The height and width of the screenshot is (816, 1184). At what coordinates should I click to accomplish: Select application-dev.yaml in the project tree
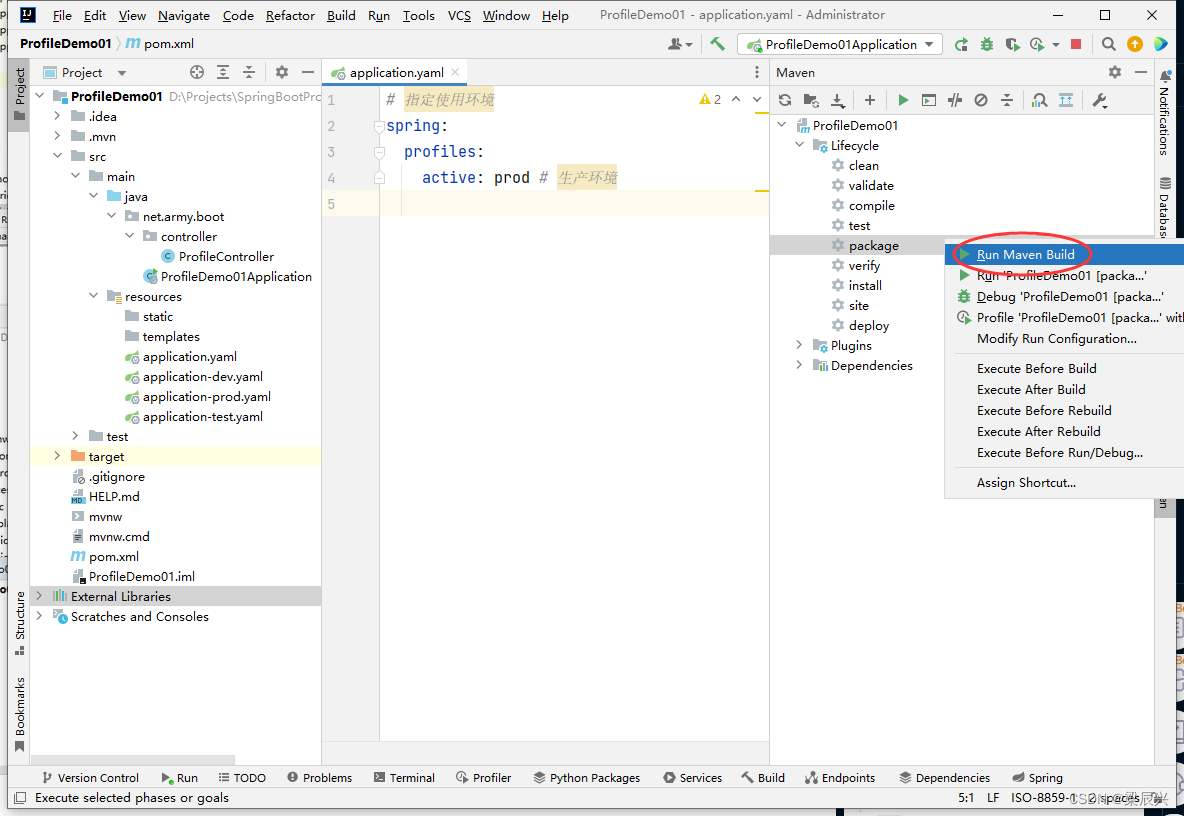[202, 377]
